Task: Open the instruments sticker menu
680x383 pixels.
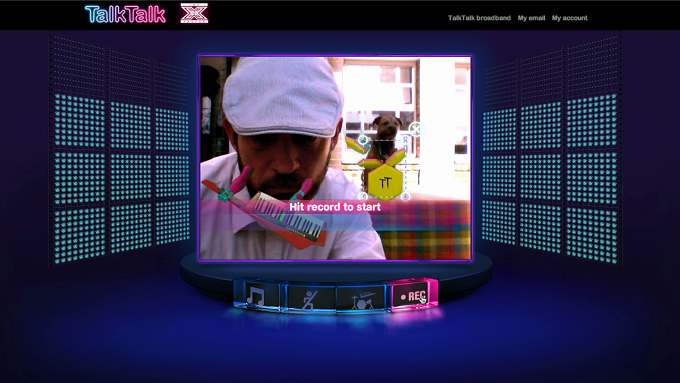Action: pos(361,299)
